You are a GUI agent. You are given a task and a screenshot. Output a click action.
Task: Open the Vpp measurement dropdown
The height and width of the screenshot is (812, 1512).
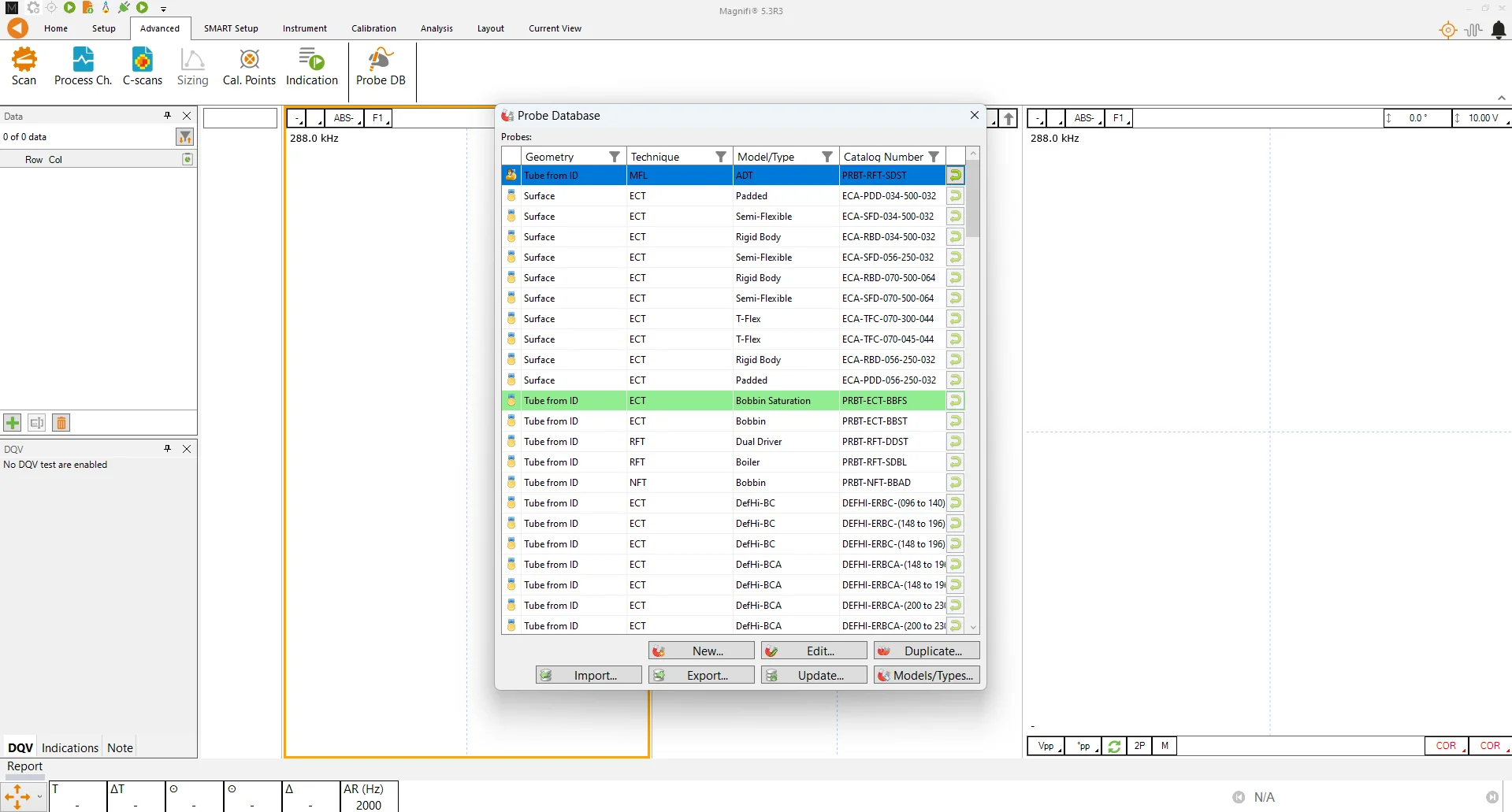(1046, 746)
